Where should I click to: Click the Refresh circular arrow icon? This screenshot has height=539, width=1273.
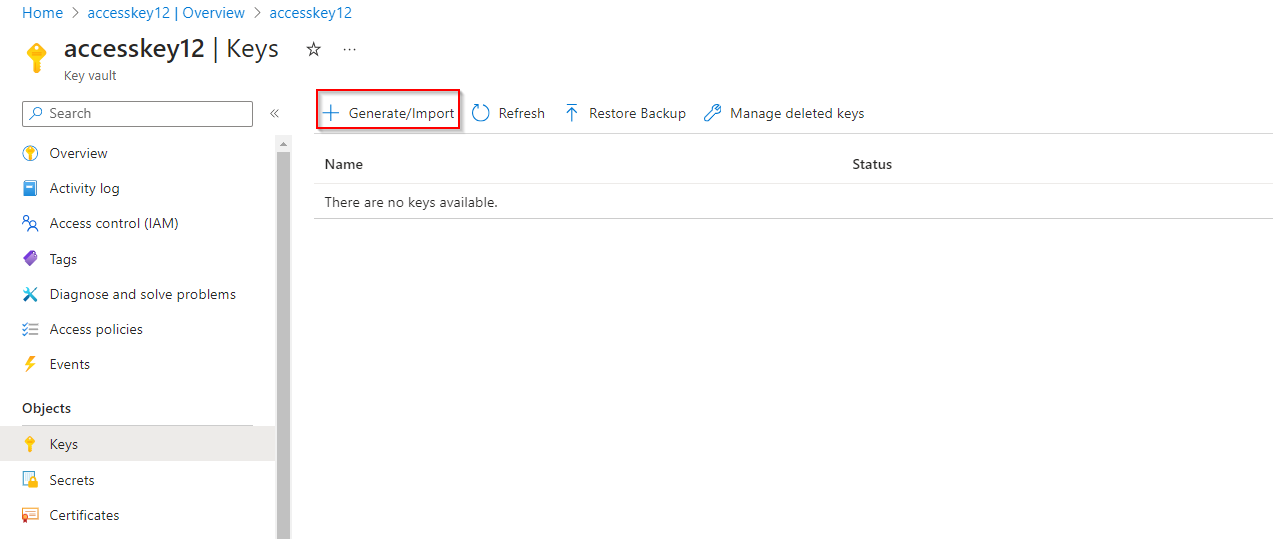point(481,113)
